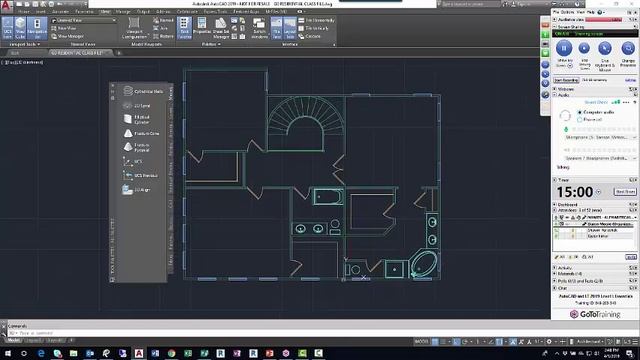Select UCS tool in tool palette
The image size is (640, 360).
[x=133, y=162]
